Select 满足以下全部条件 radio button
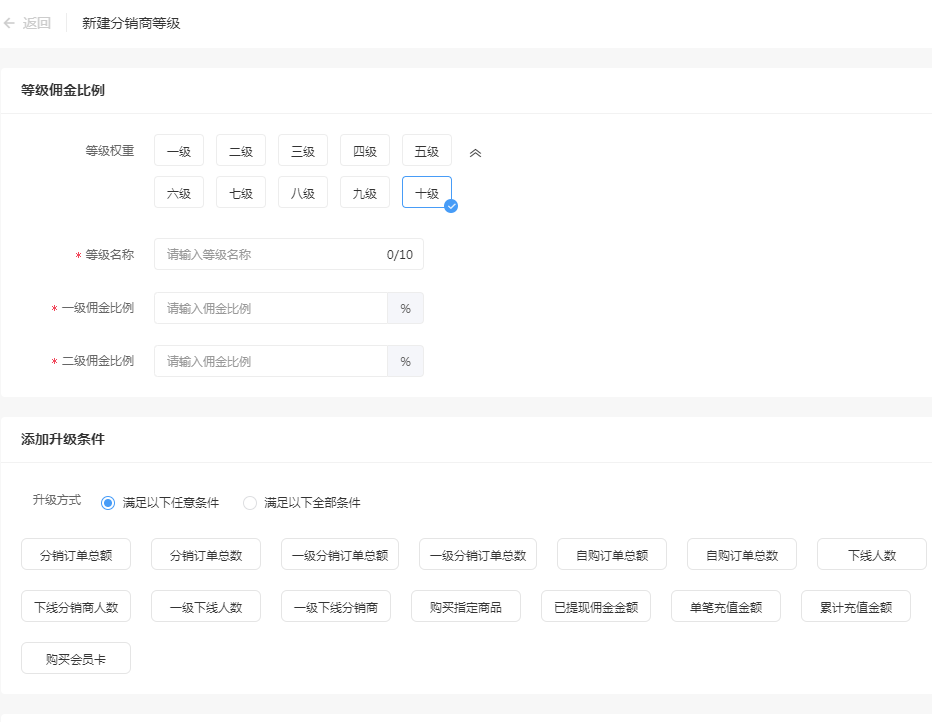Image resolution: width=932 pixels, height=722 pixels. [250, 503]
